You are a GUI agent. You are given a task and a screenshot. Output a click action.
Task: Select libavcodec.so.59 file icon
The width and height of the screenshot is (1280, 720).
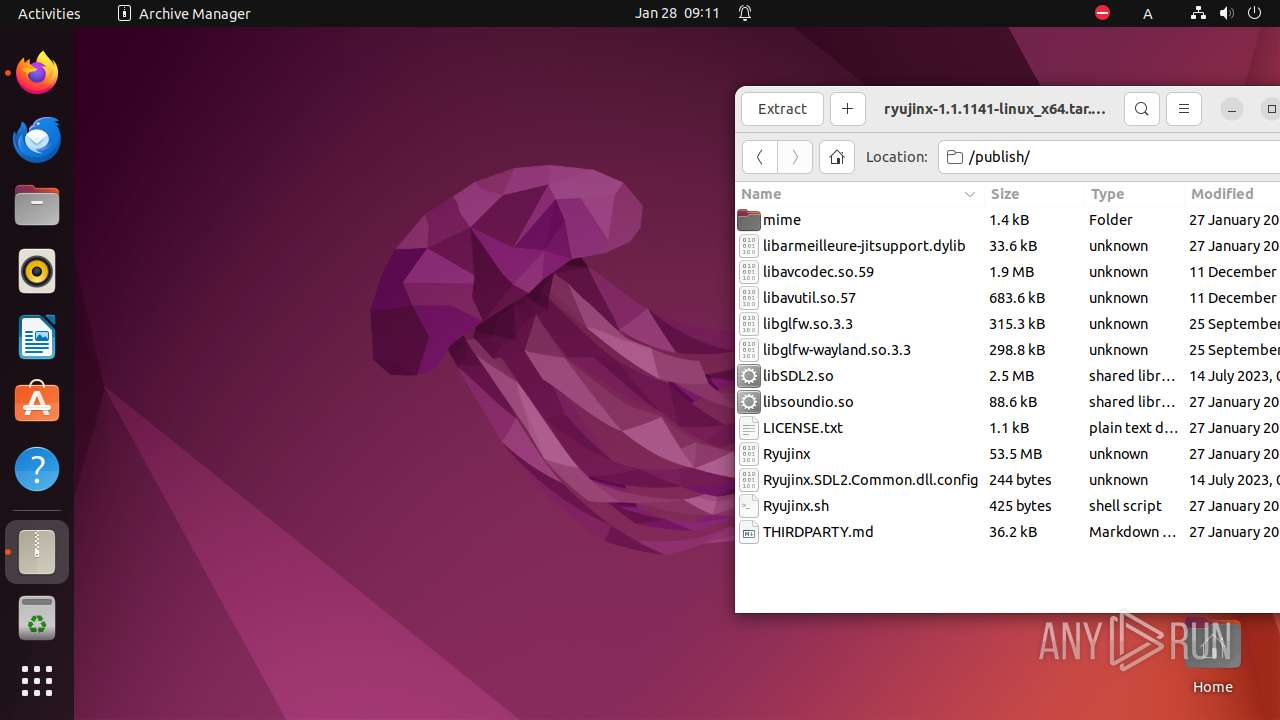(x=749, y=272)
